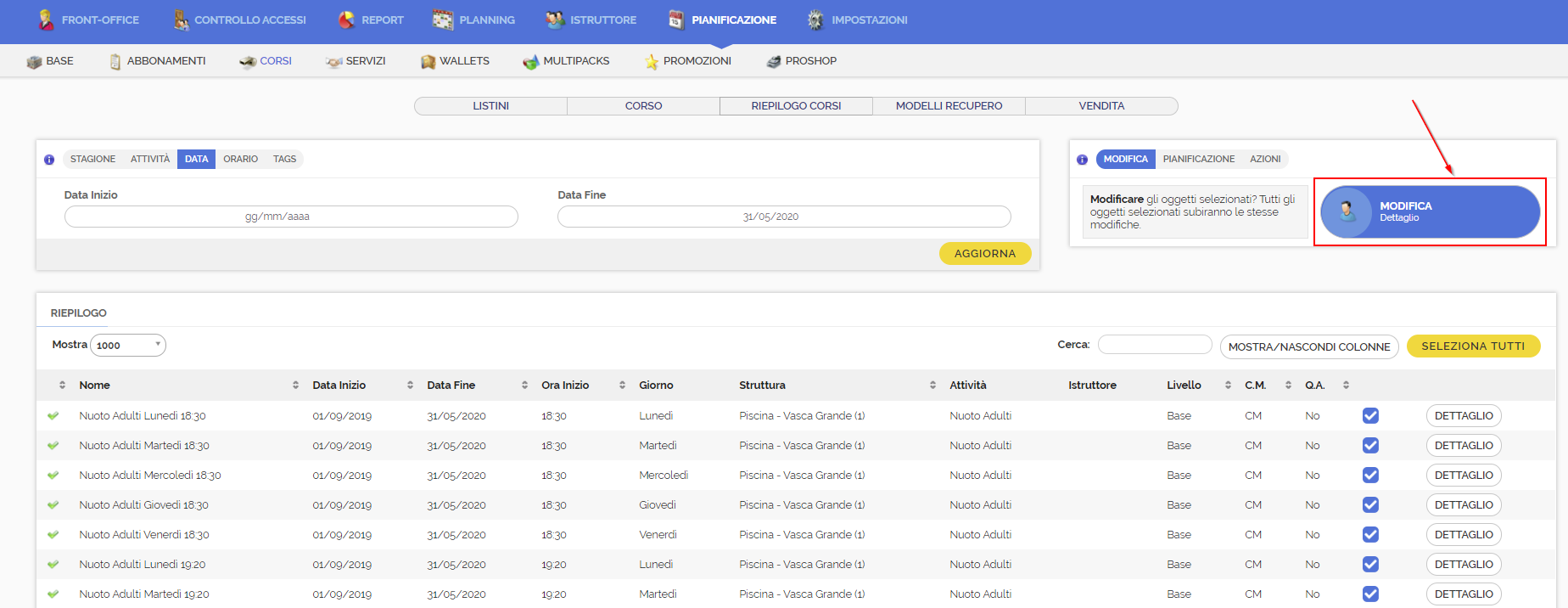
Task: Open Dettaglio for Nuoto Adulti Mercoledi 18:30
Action: [1464, 476]
